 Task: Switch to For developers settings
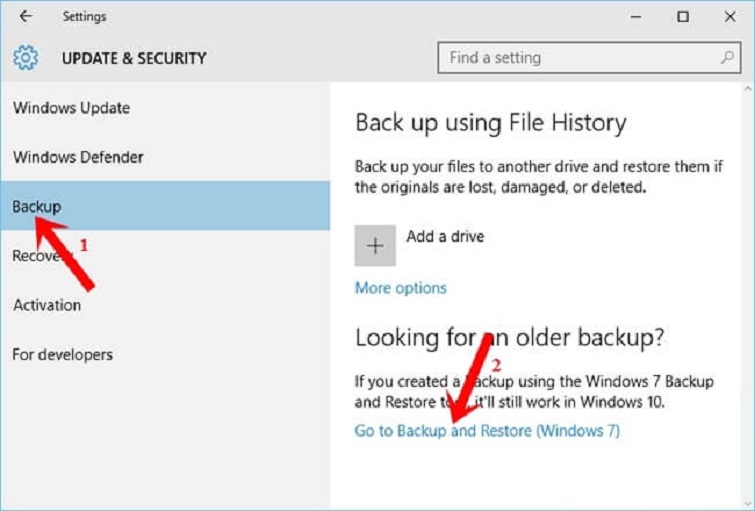62,354
